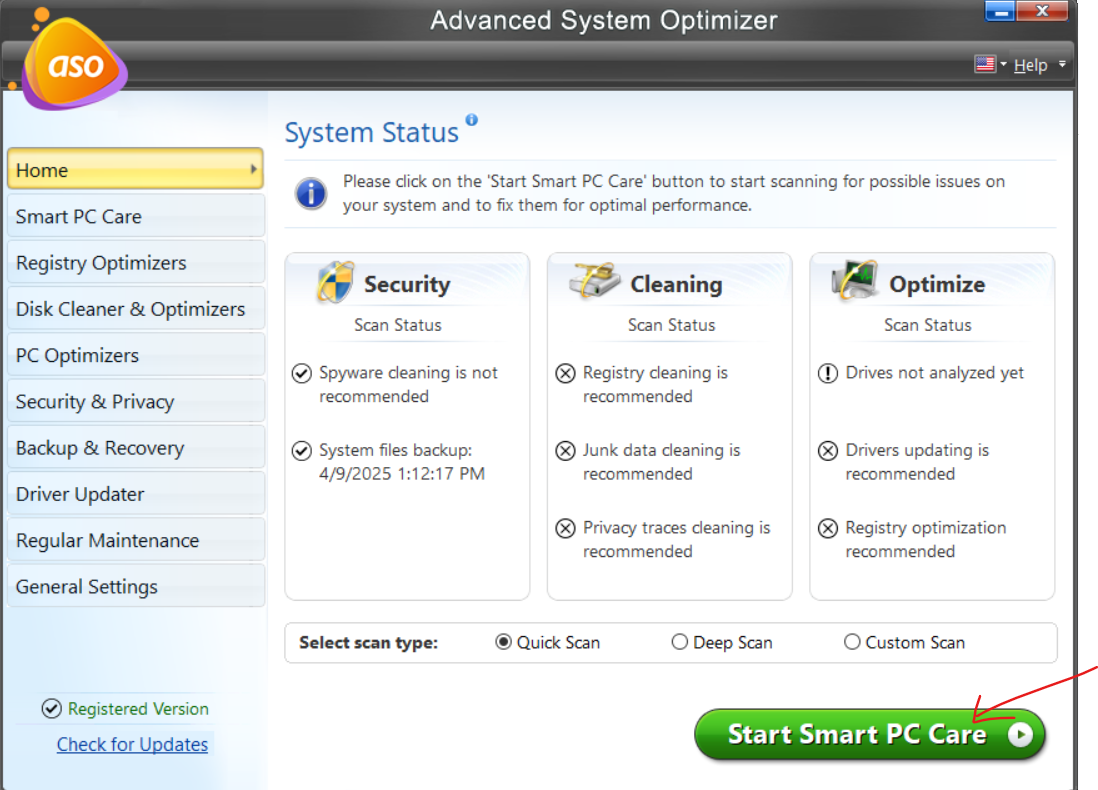The width and height of the screenshot is (1098, 790).
Task: Expand the Home menu arrow in sidebar
Action: [x=253, y=170]
